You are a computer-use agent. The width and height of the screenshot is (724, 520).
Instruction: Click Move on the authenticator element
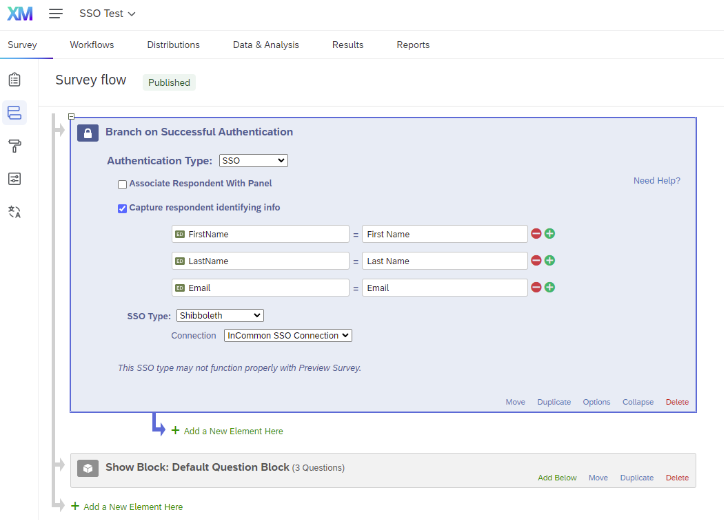pyautogui.click(x=515, y=402)
